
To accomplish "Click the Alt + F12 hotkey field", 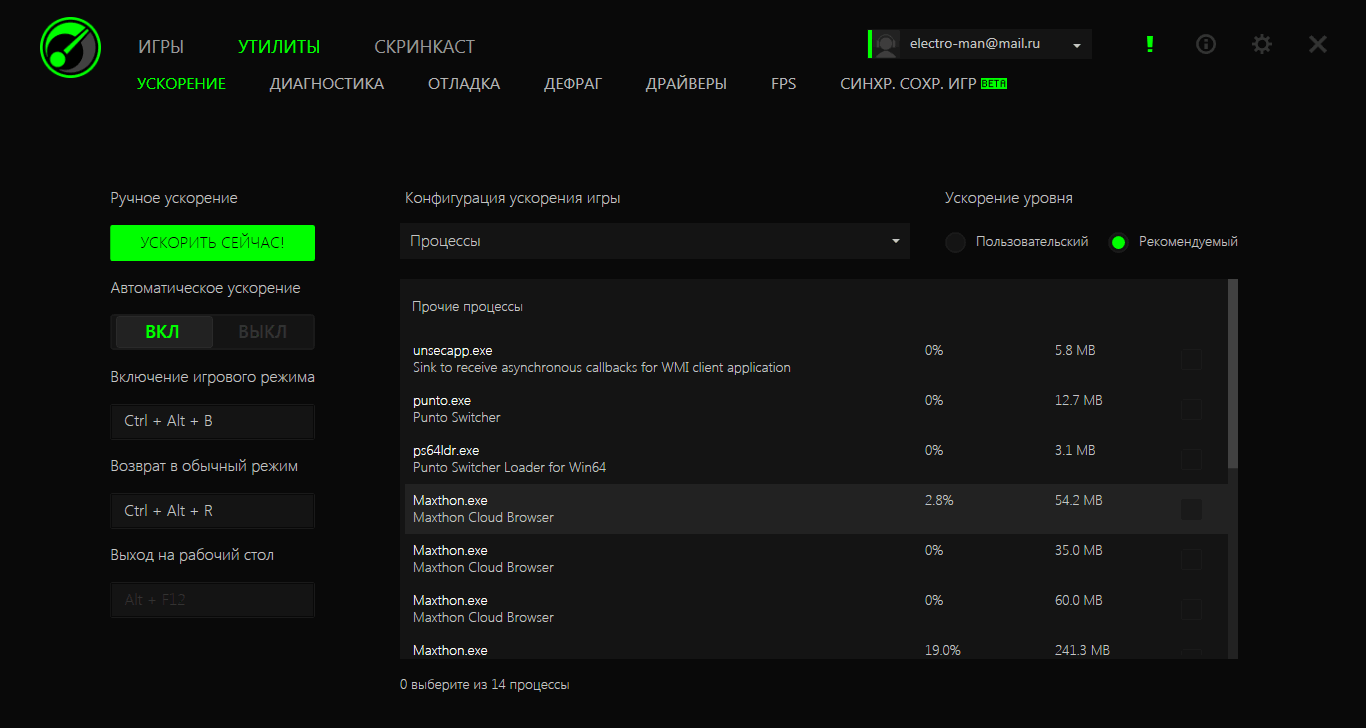I will [212, 600].
